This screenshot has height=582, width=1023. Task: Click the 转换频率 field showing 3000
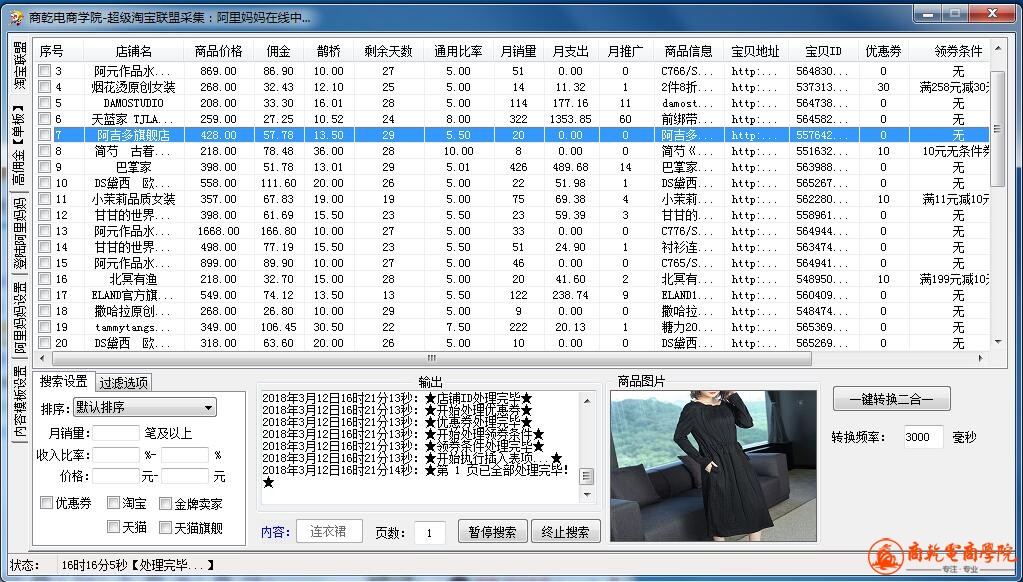pos(923,437)
